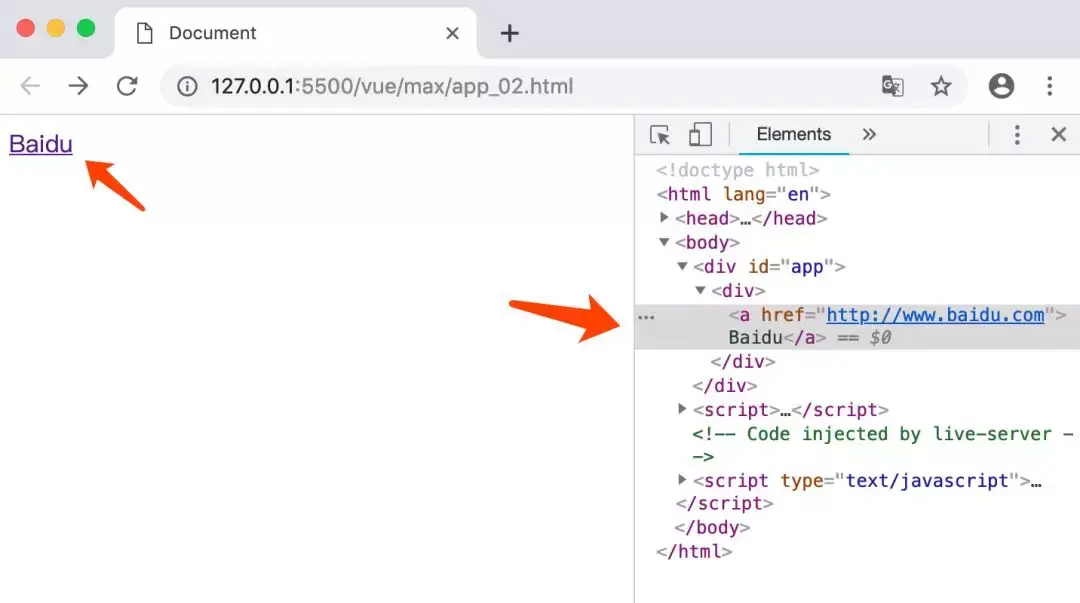Click the browser back arrow
Image resolution: width=1080 pixels, height=603 pixels.
(30, 86)
